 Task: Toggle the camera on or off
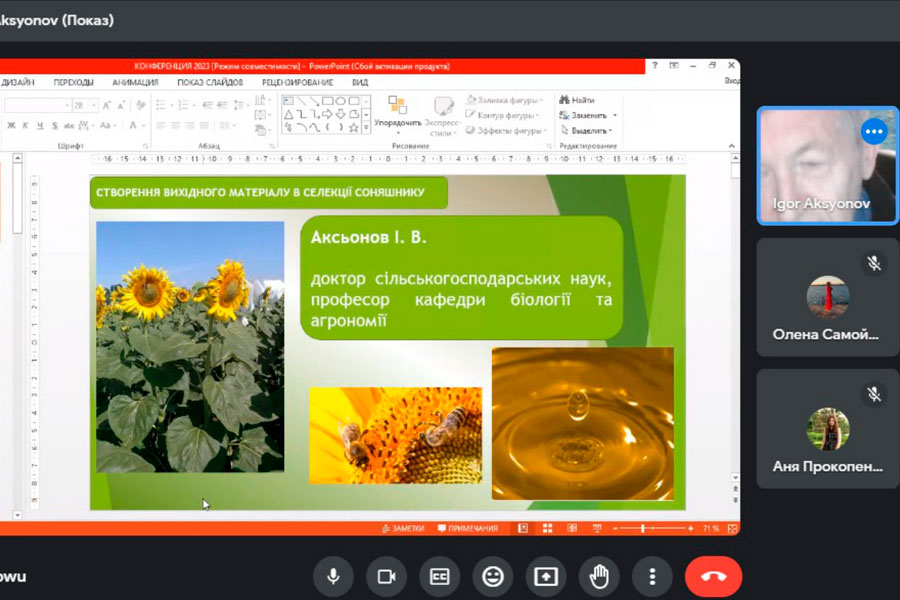(x=386, y=577)
